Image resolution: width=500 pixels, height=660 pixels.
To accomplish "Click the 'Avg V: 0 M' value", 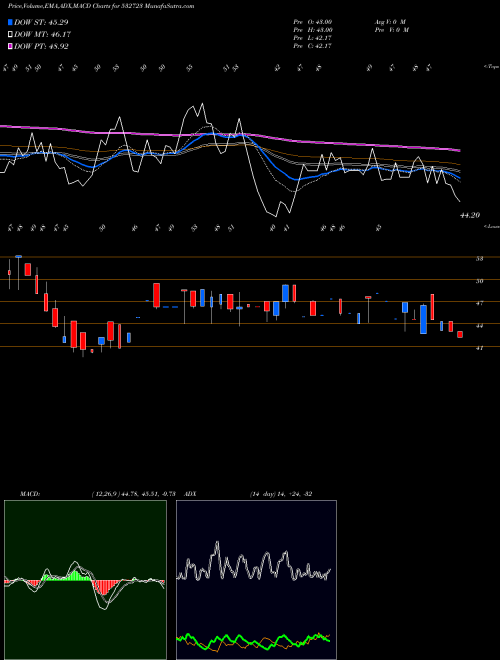I will click(x=389, y=22).
